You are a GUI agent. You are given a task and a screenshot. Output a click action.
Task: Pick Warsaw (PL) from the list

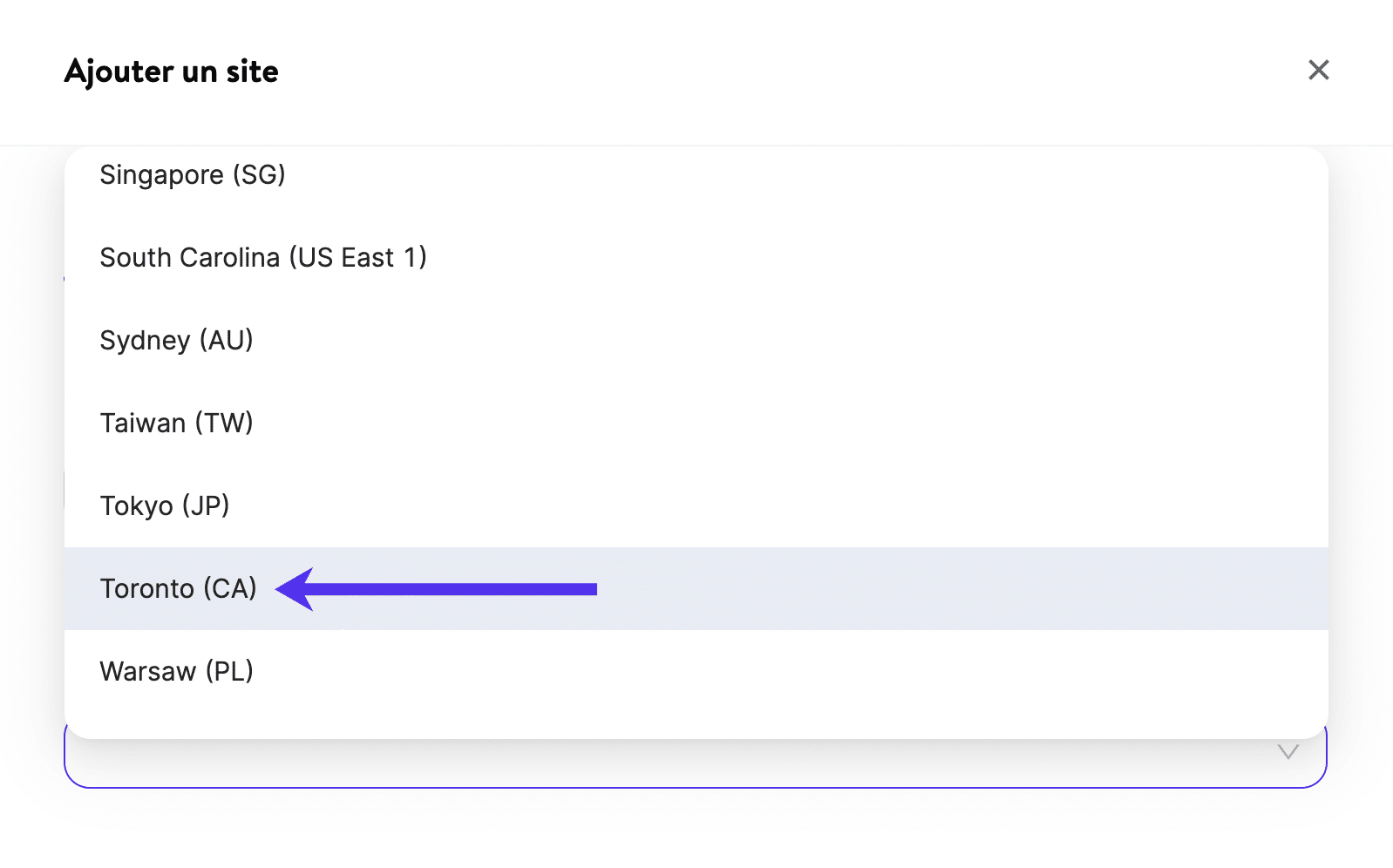[x=176, y=672]
